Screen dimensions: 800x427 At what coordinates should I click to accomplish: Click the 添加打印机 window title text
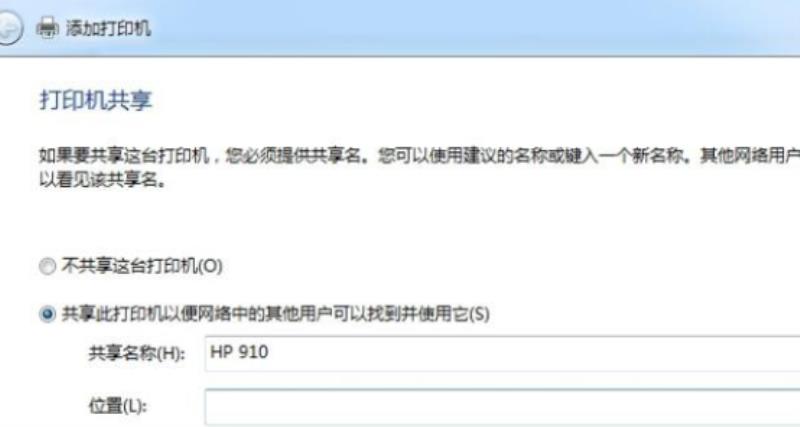coord(108,28)
